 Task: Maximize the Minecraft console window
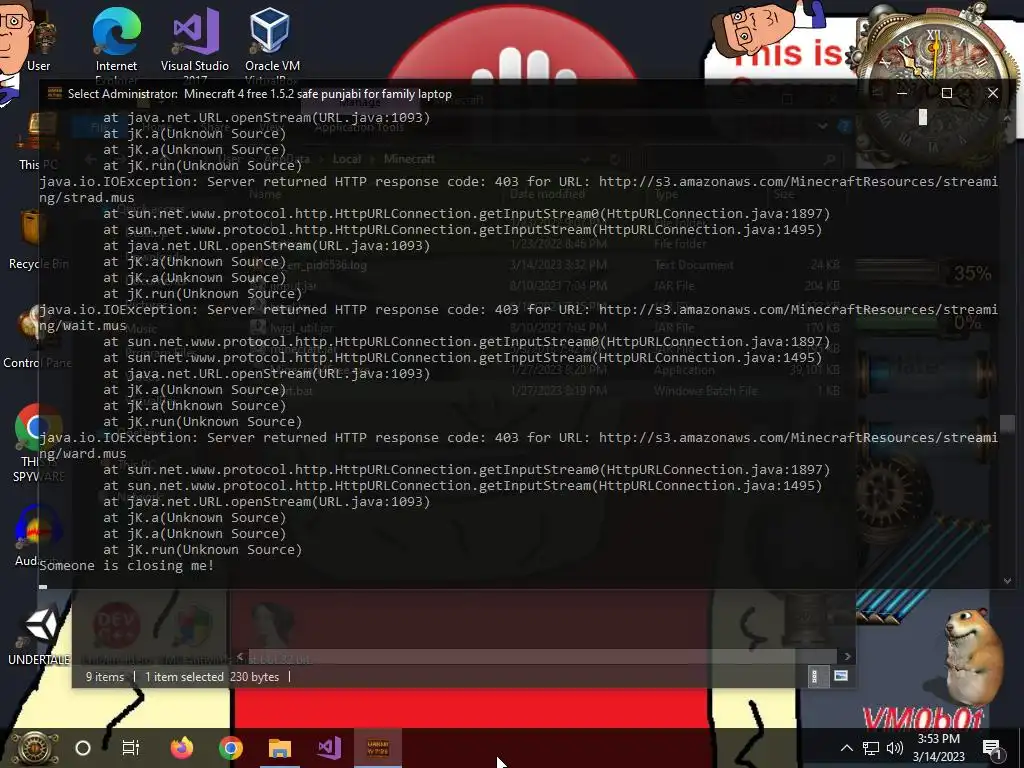(x=946, y=93)
